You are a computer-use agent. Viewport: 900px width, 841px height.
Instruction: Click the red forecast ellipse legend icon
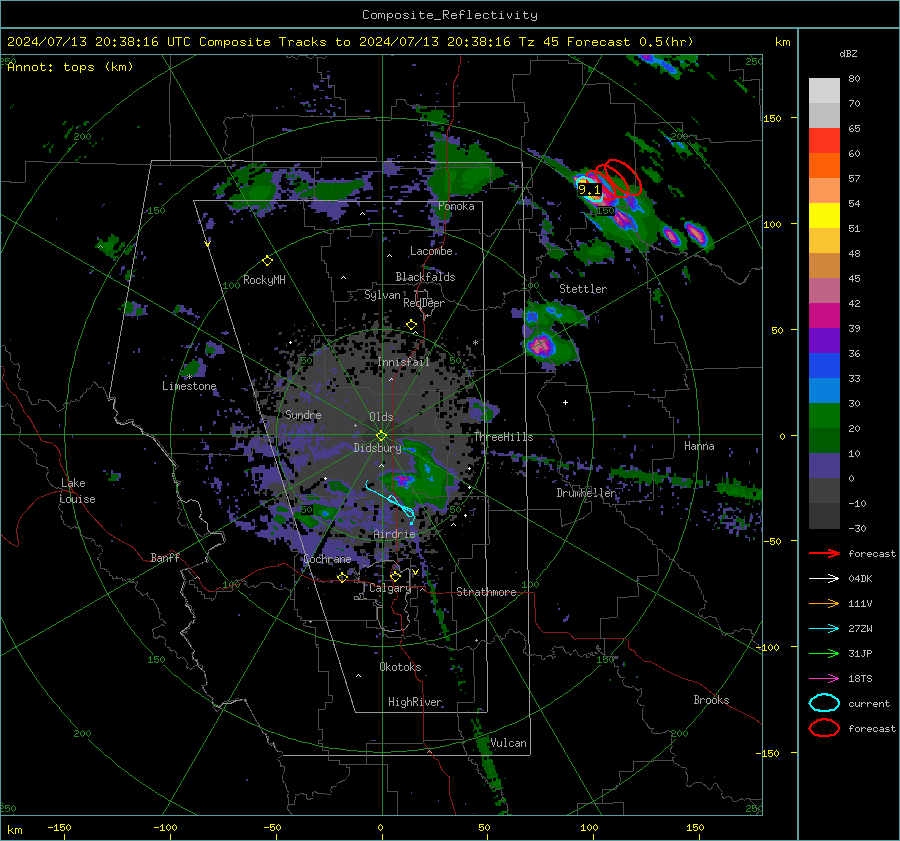tap(824, 728)
